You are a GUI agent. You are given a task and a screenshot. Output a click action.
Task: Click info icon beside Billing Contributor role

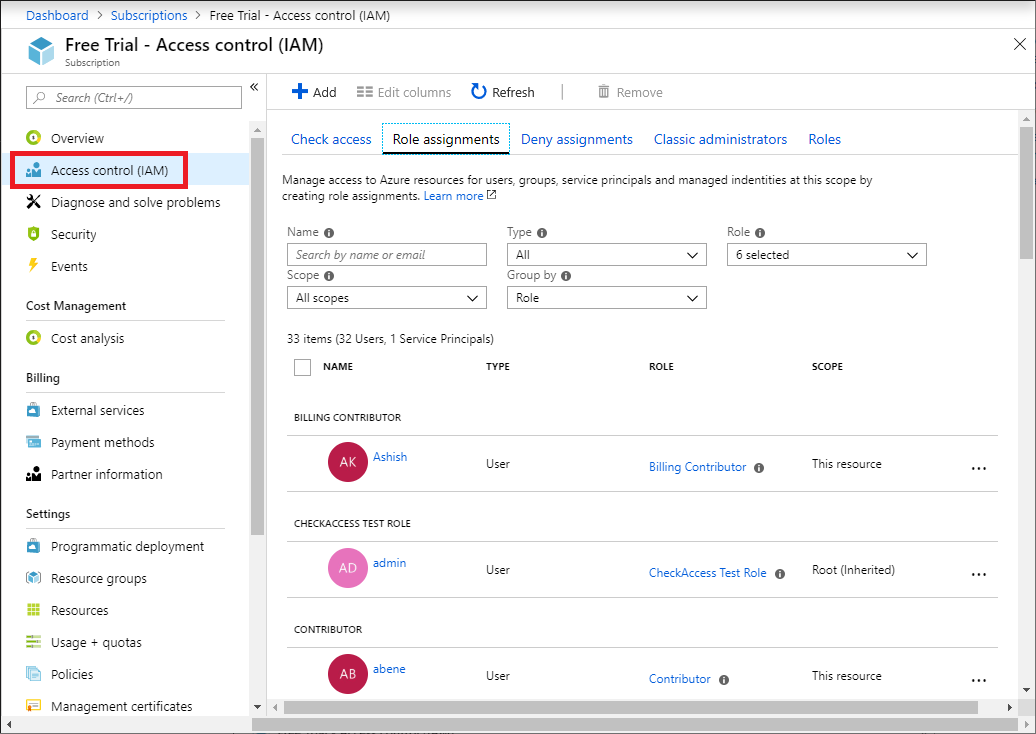pos(759,468)
